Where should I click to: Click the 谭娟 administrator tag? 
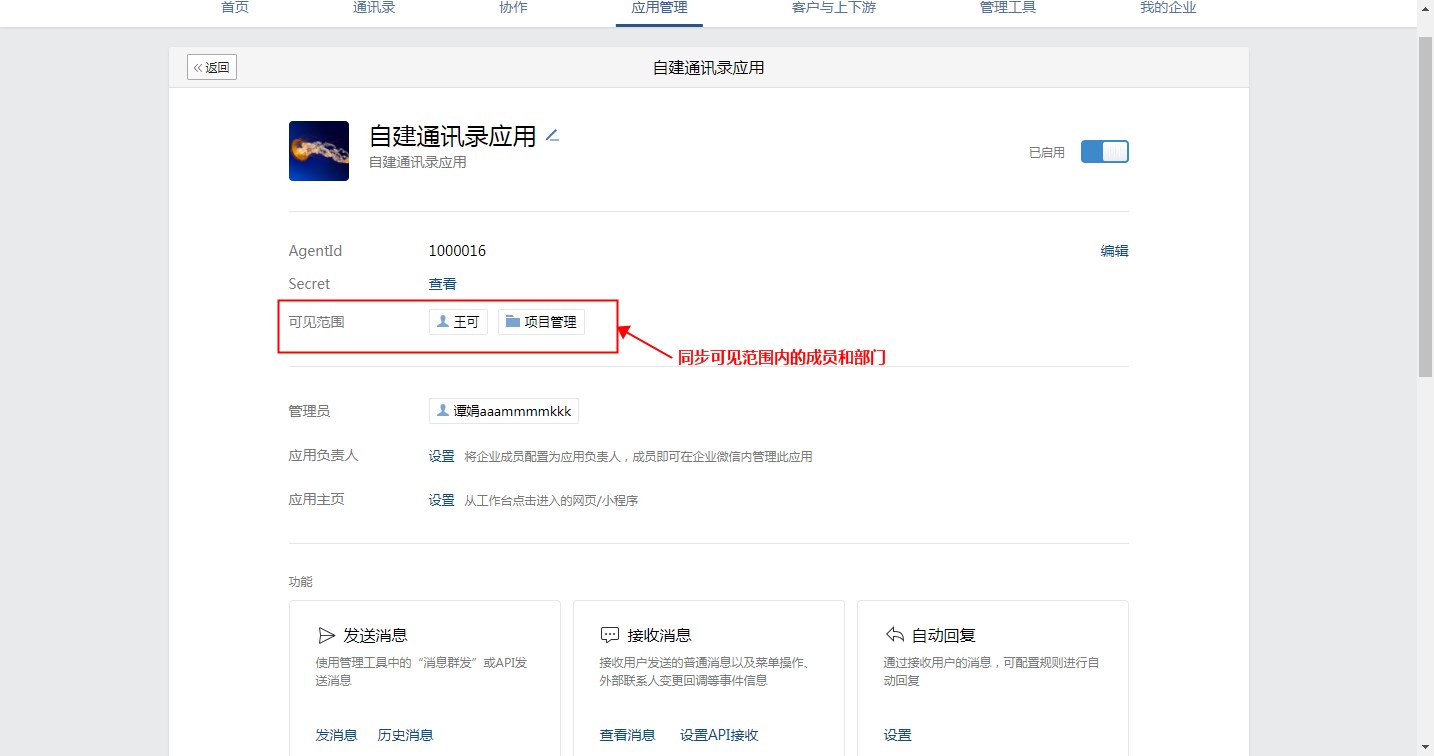coord(504,411)
